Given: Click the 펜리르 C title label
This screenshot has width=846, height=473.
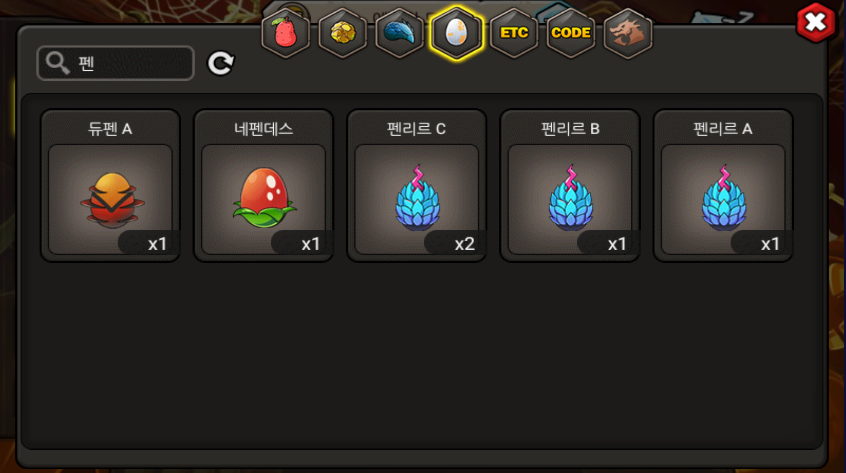Looking at the screenshot, I should tap(417, 129).
